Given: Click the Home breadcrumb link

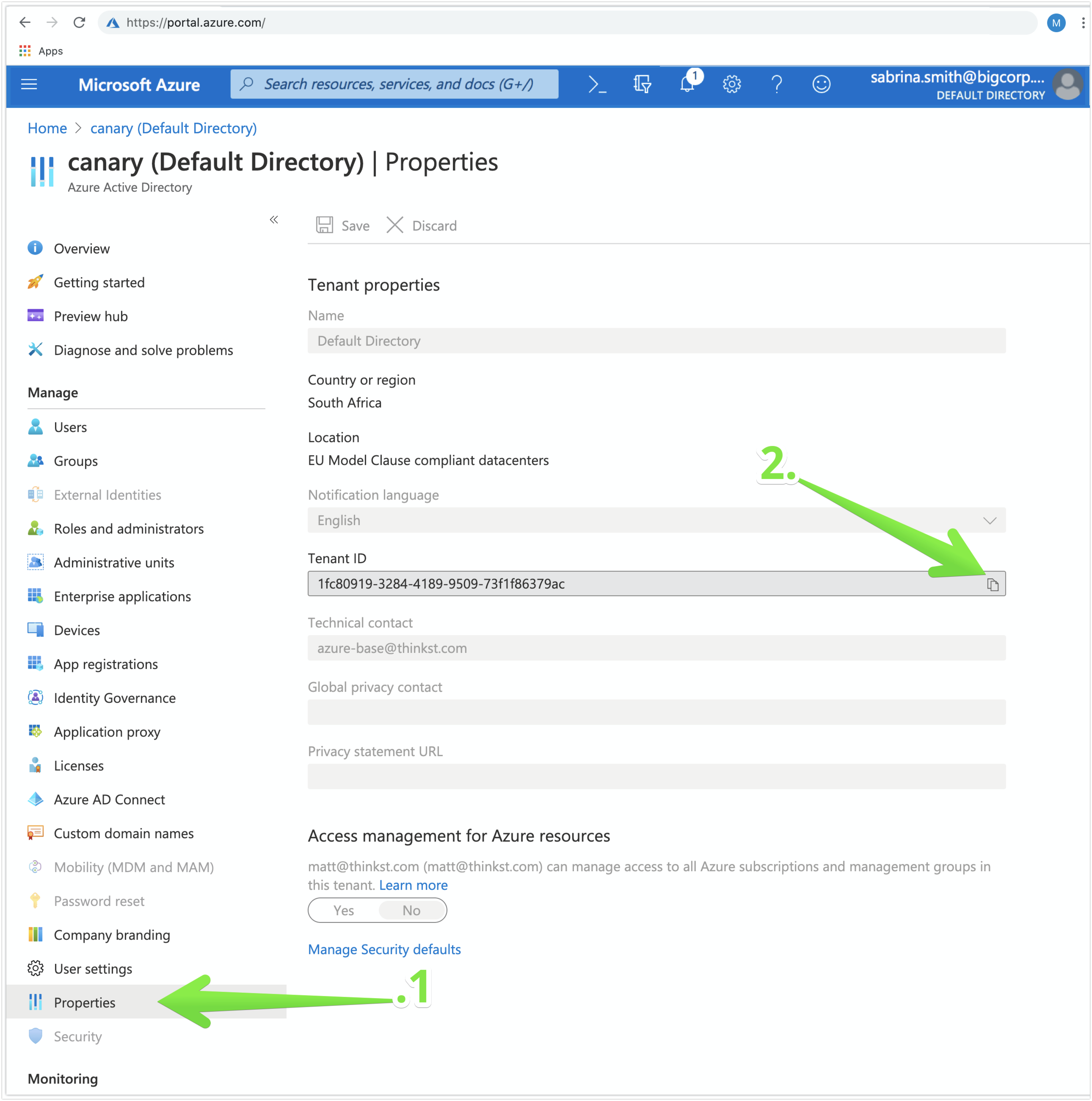Looking at the screenshot, I should (x=47, y=128).
